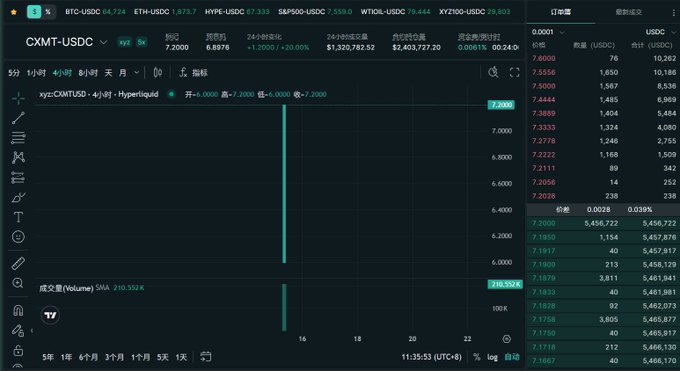Open the WTIOIL-USDC ticker in the top bar

395,12
